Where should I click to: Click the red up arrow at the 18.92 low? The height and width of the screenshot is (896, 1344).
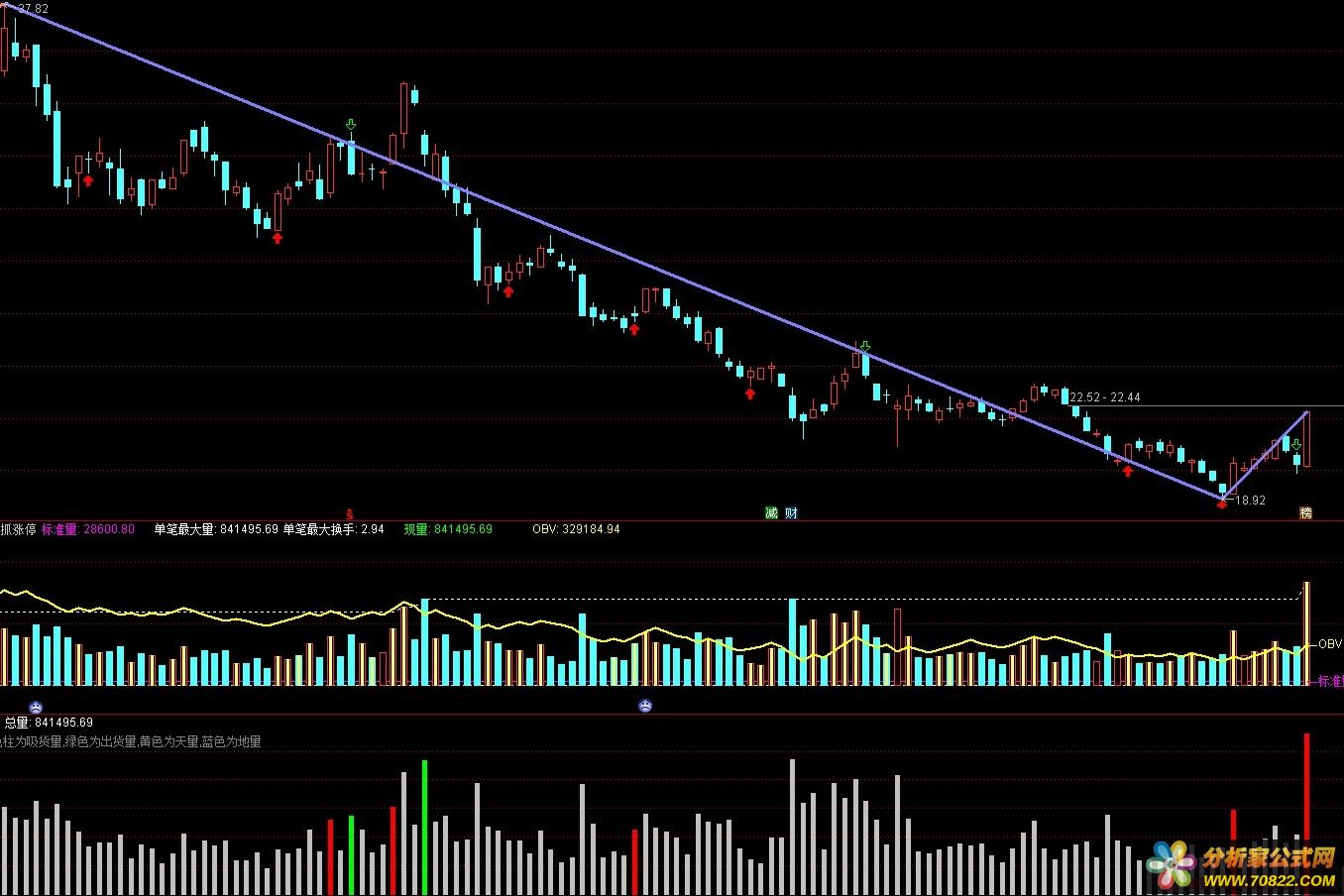[x=1222, y=504]
